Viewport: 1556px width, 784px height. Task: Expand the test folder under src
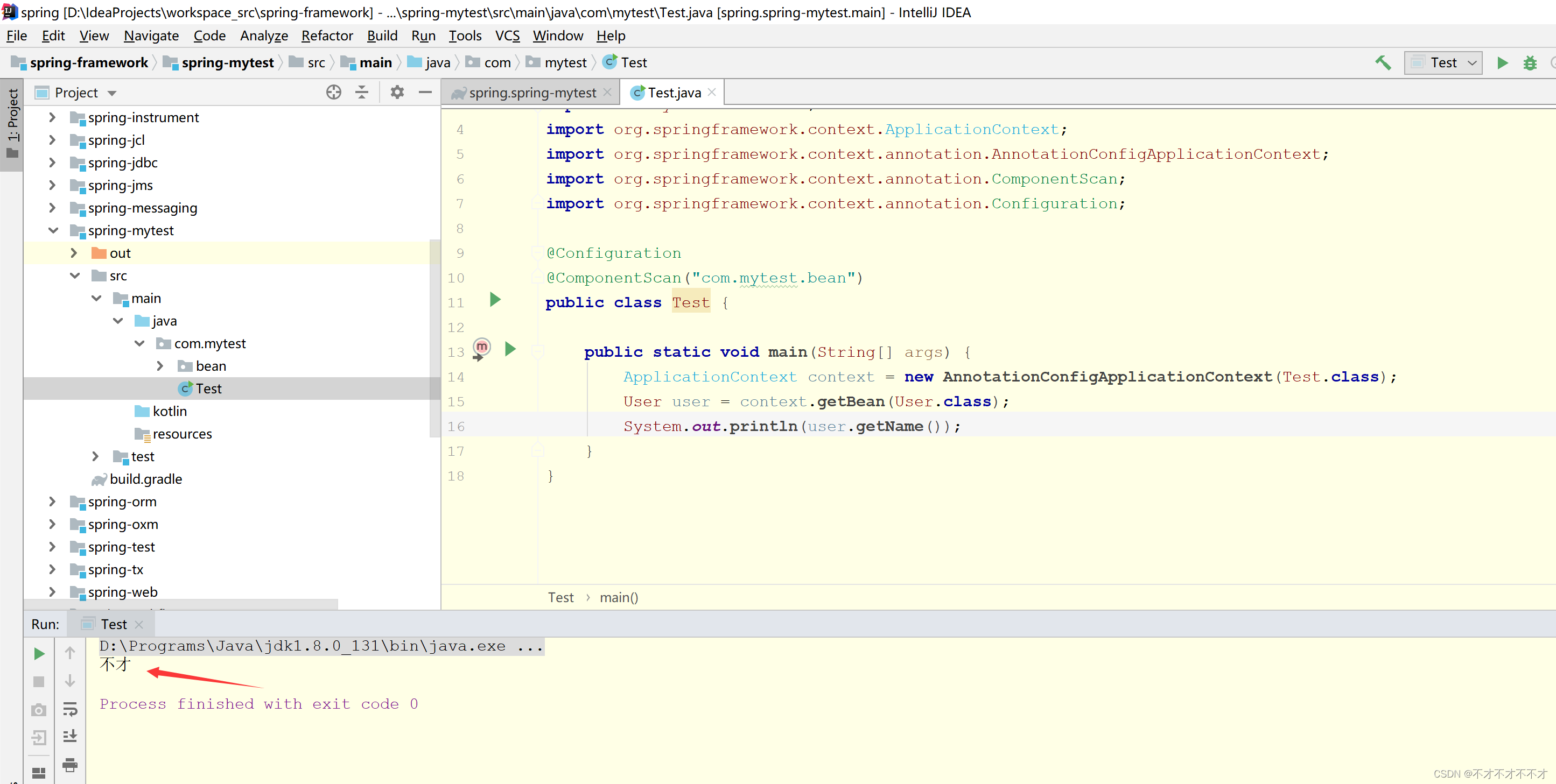95,456
